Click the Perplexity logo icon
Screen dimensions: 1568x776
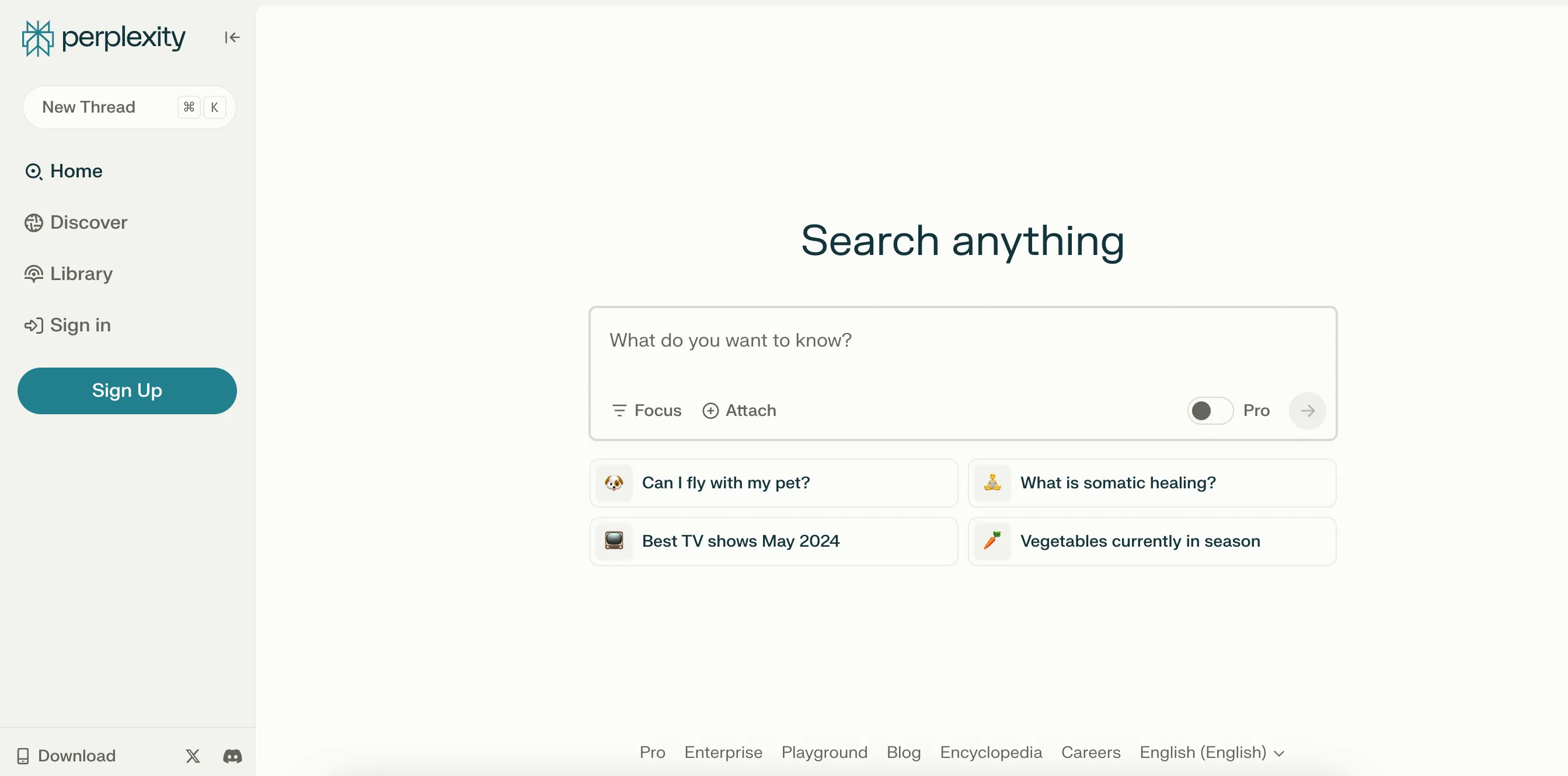tap(38, 39)
